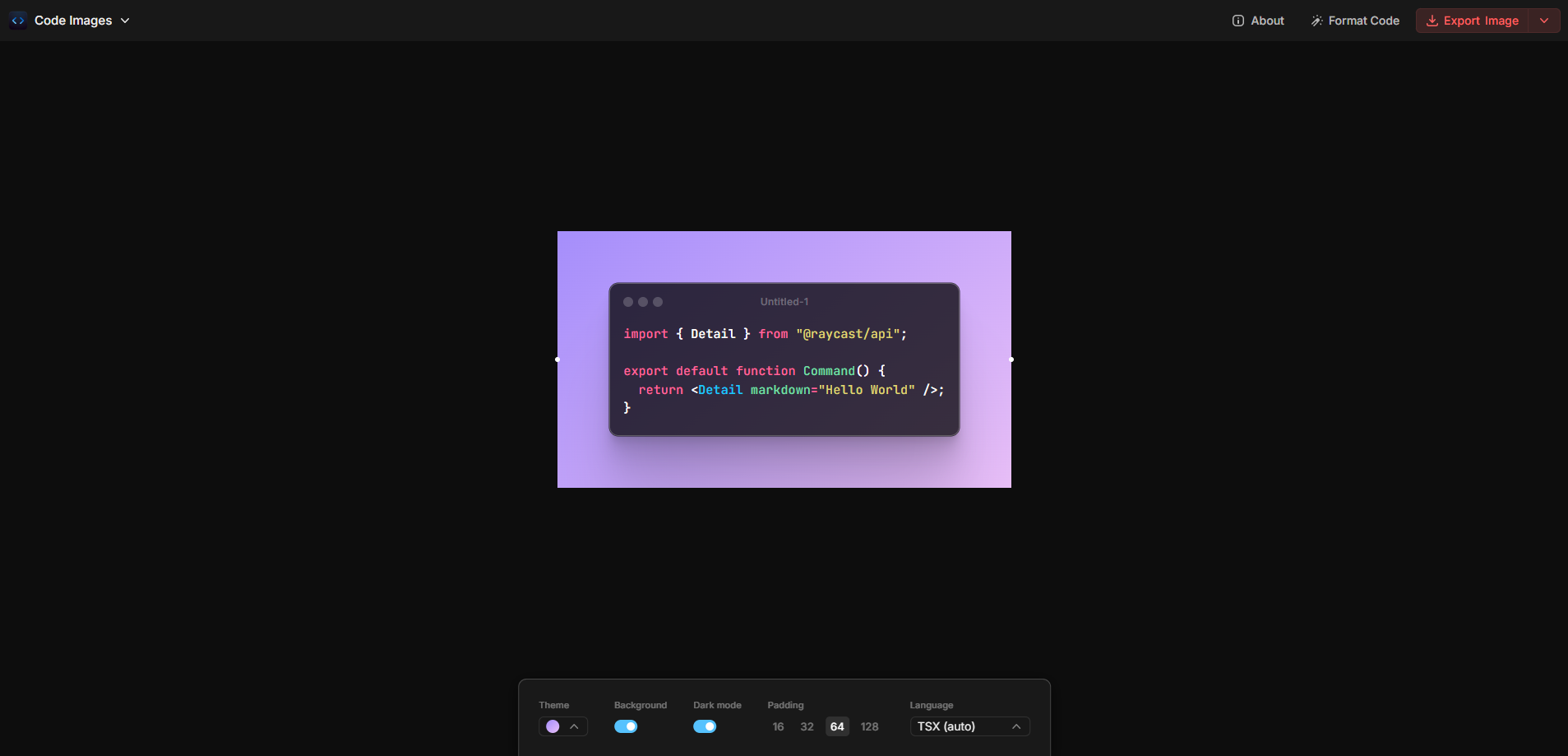Expand the export options dropdown arrow
Viewport: 1568px width, 756px height.
tap(1544, 21)
